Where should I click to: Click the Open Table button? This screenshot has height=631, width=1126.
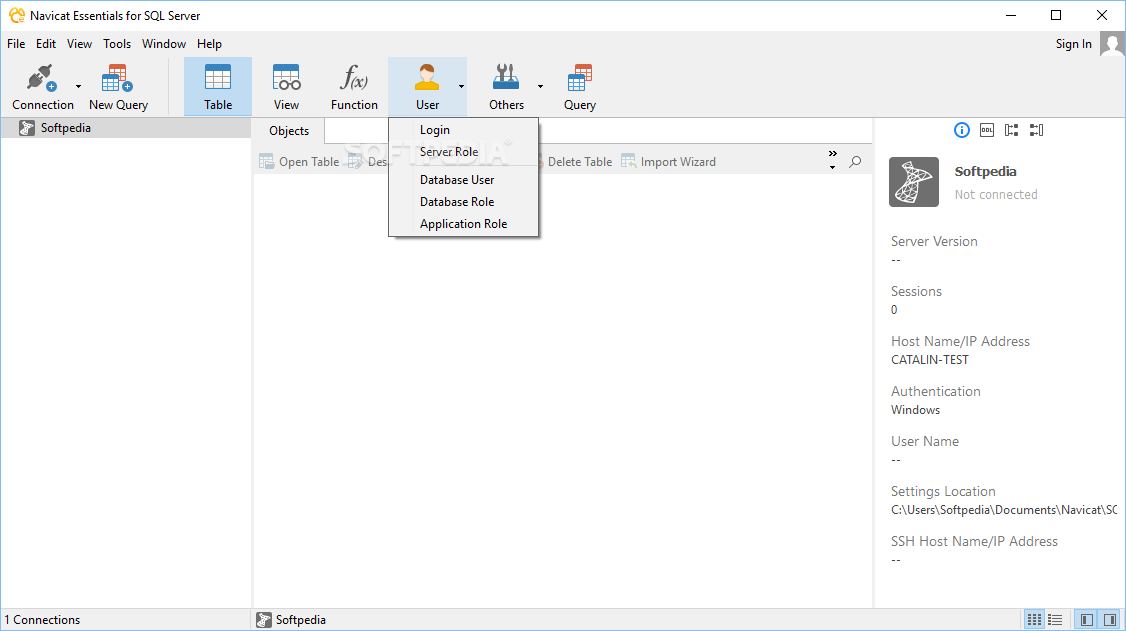tap(299, 162)
